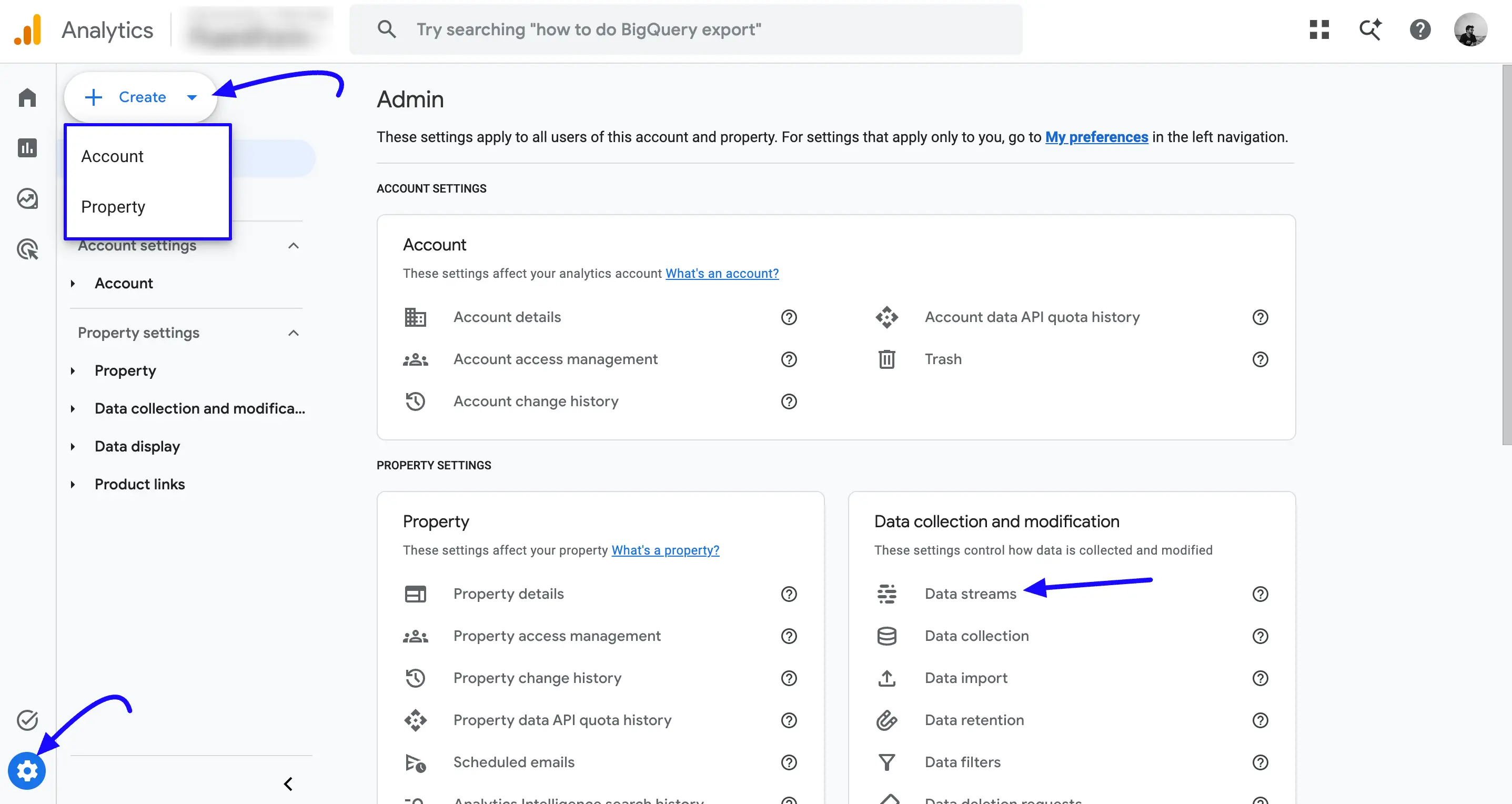Open Property details settings
The image size is (1512, 804).
[x=508, y=594]
